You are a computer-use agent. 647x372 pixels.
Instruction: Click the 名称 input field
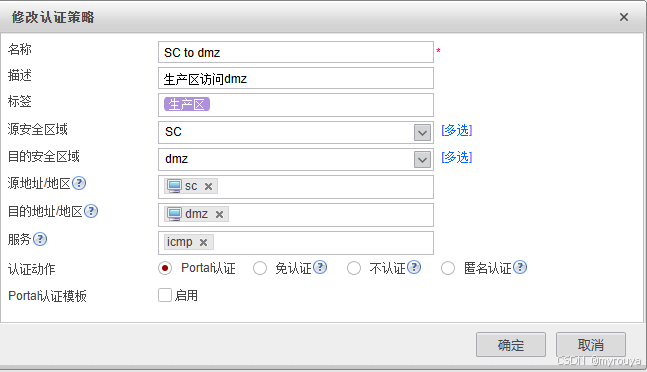point(296,52)
